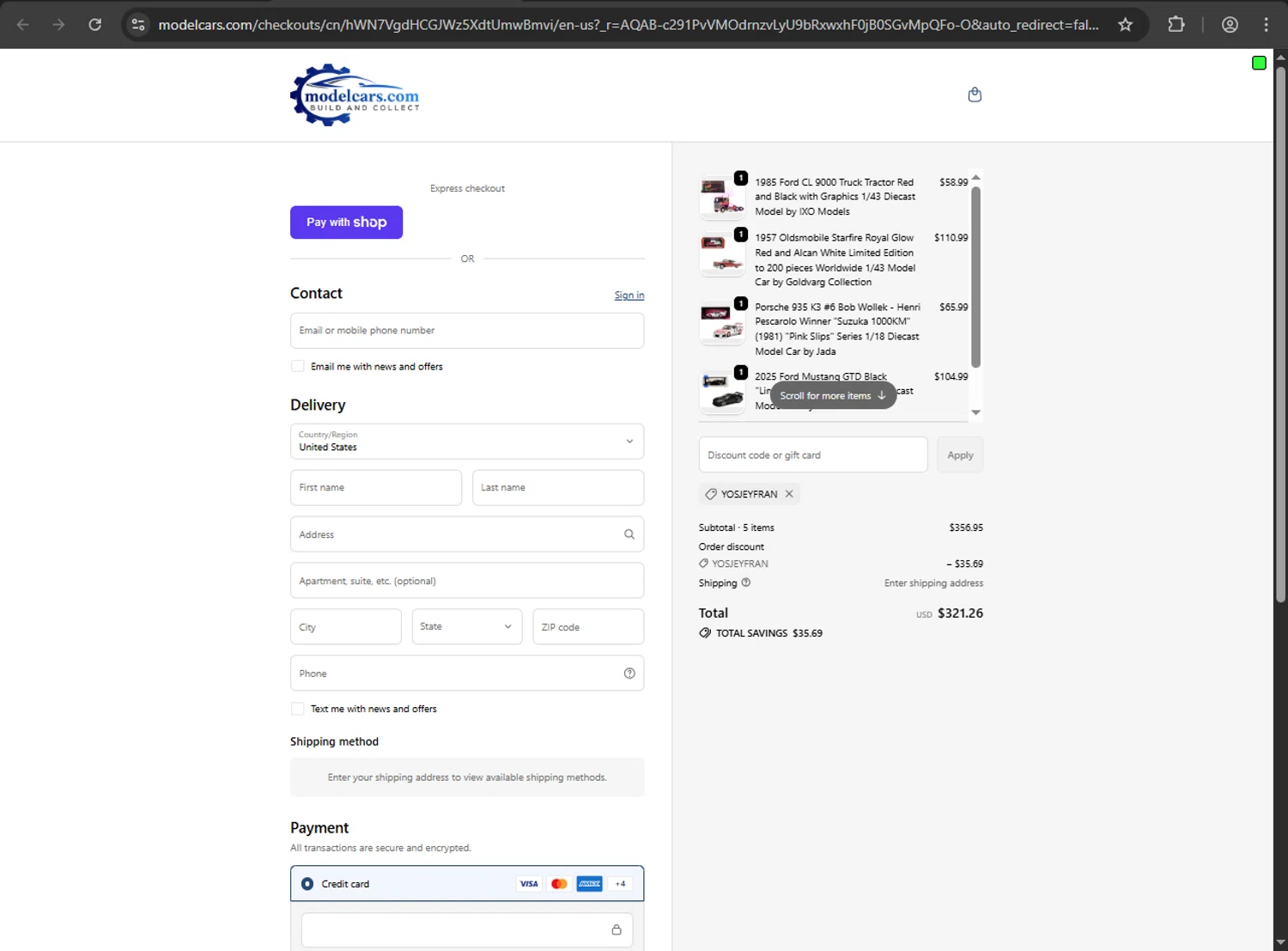Viewport: 1288px width, 951px height.
Task: Go forward in browser history
Action: tap(58, 25)
